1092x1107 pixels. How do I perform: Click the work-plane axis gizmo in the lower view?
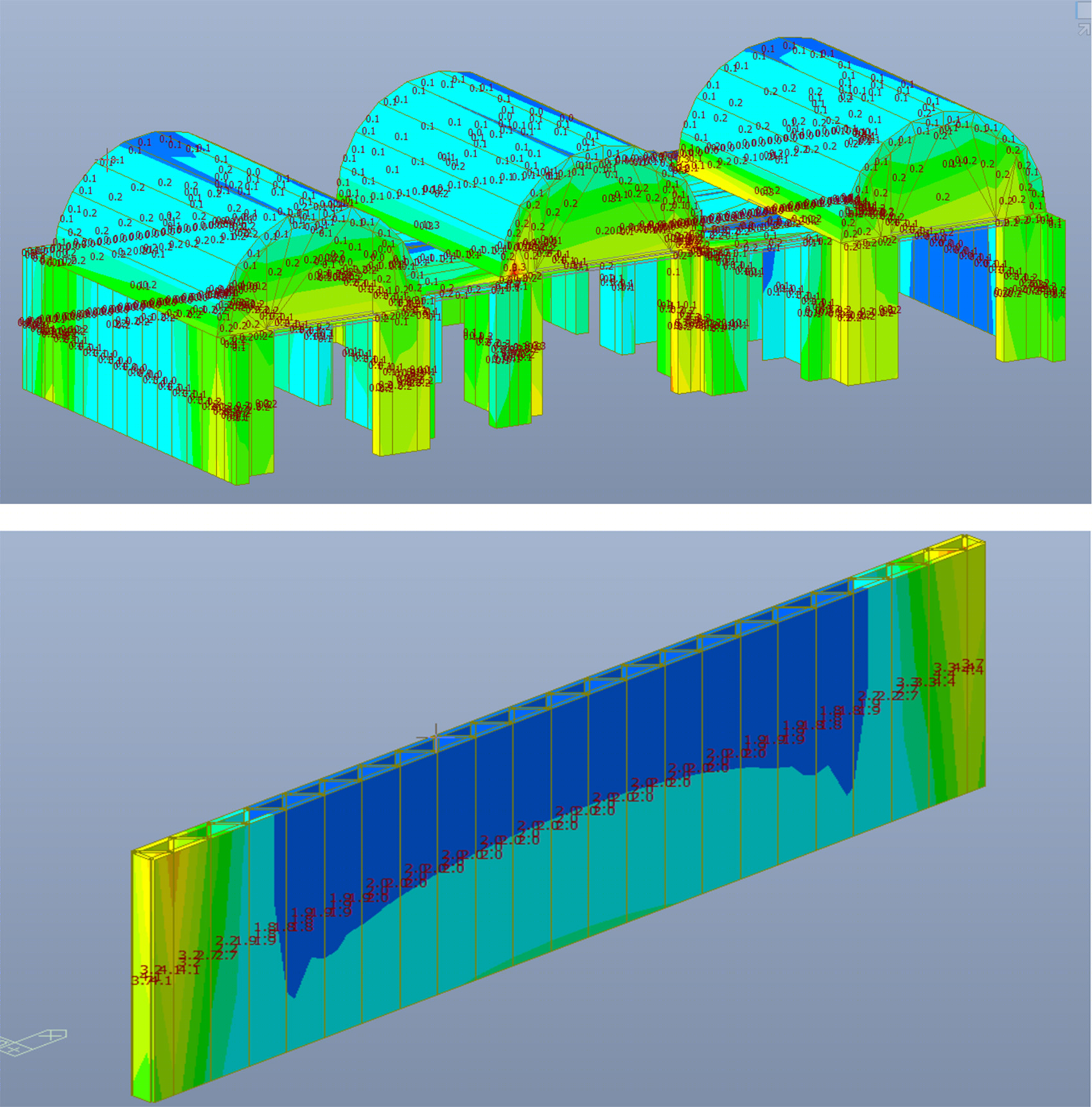[x=32, y=1043]
